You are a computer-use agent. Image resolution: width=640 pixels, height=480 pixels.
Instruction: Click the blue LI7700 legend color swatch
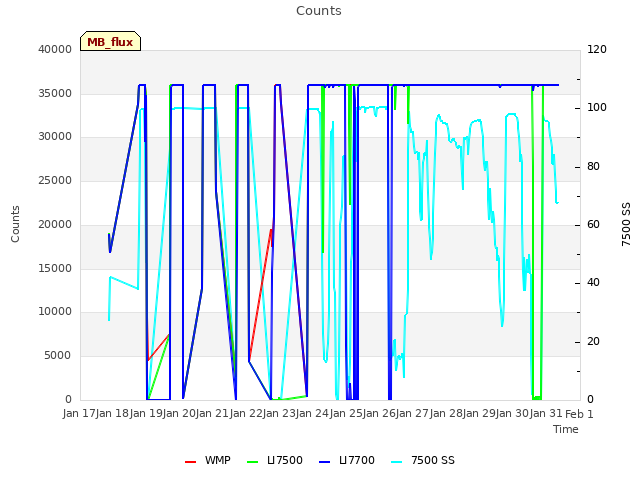pos(324,462)
